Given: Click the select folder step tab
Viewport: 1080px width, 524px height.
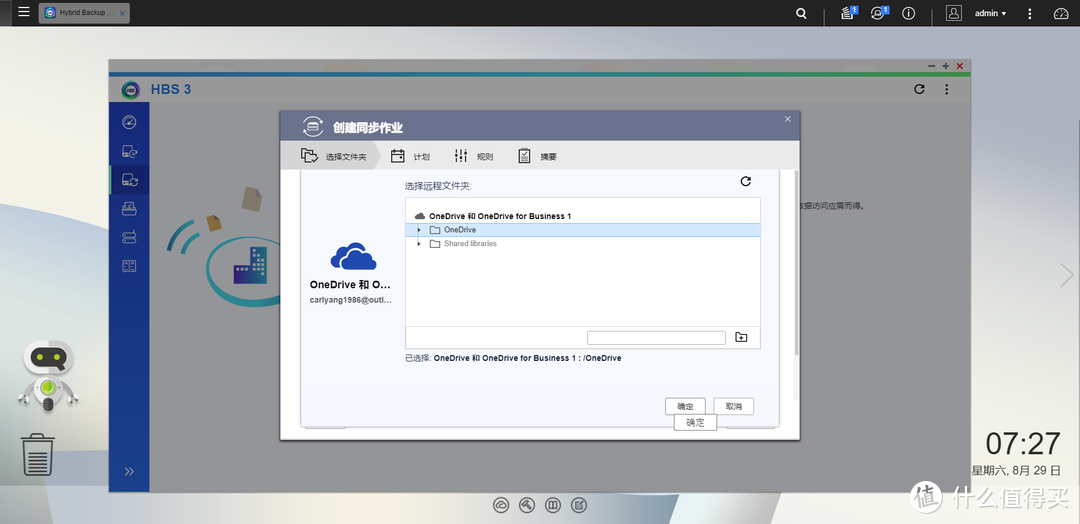Looking at the screenshot, I should (x=333, y=156).
